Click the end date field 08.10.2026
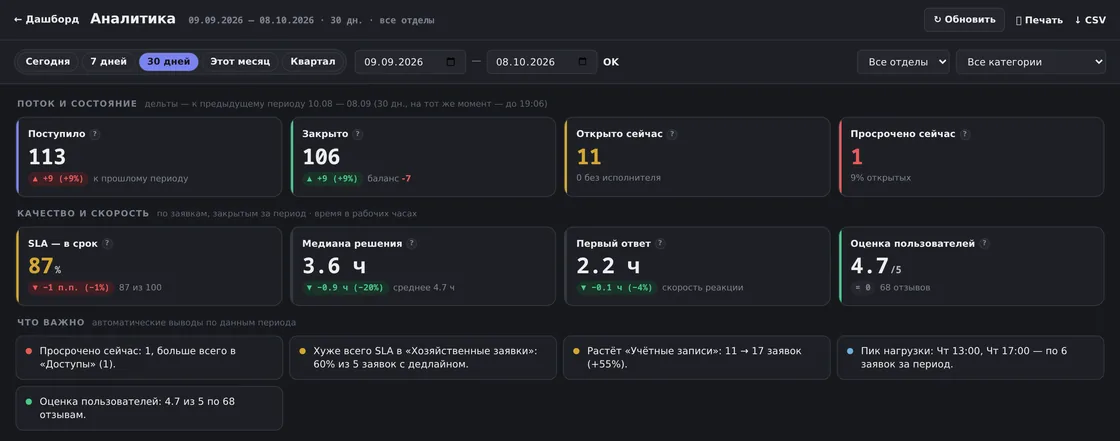Screen dimensions: 1120x441 click(x=542, y=62)
